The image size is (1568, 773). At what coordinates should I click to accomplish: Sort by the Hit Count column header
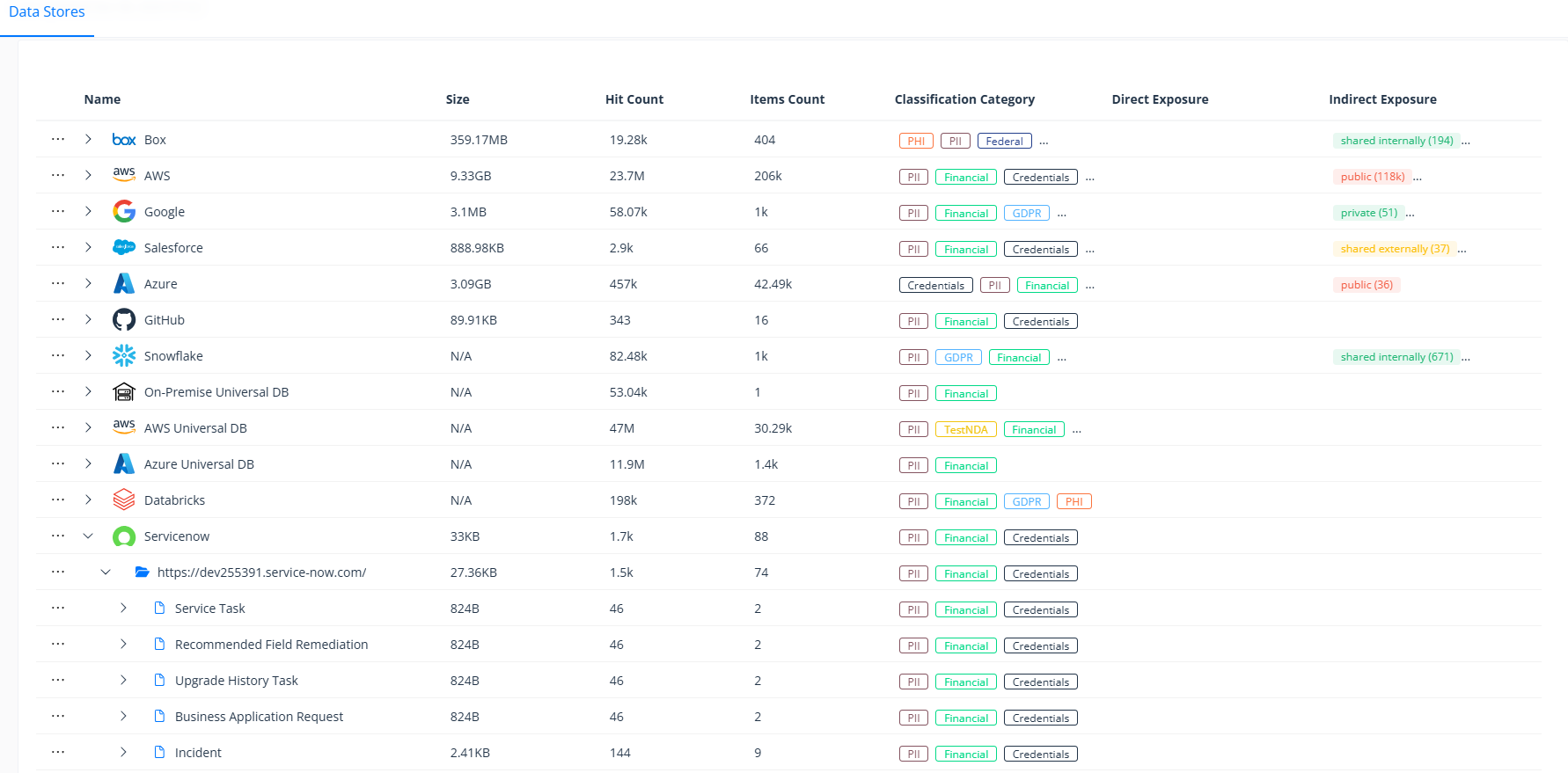(634, 99)
